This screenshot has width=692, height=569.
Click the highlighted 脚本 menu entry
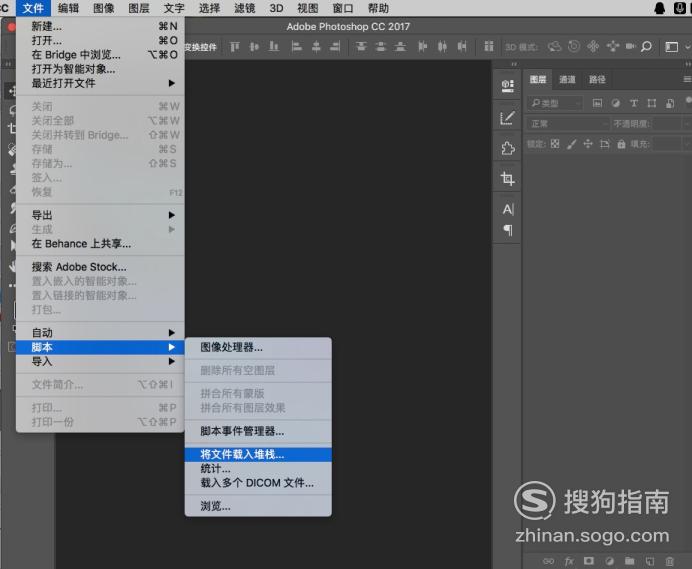coord(100,347)
